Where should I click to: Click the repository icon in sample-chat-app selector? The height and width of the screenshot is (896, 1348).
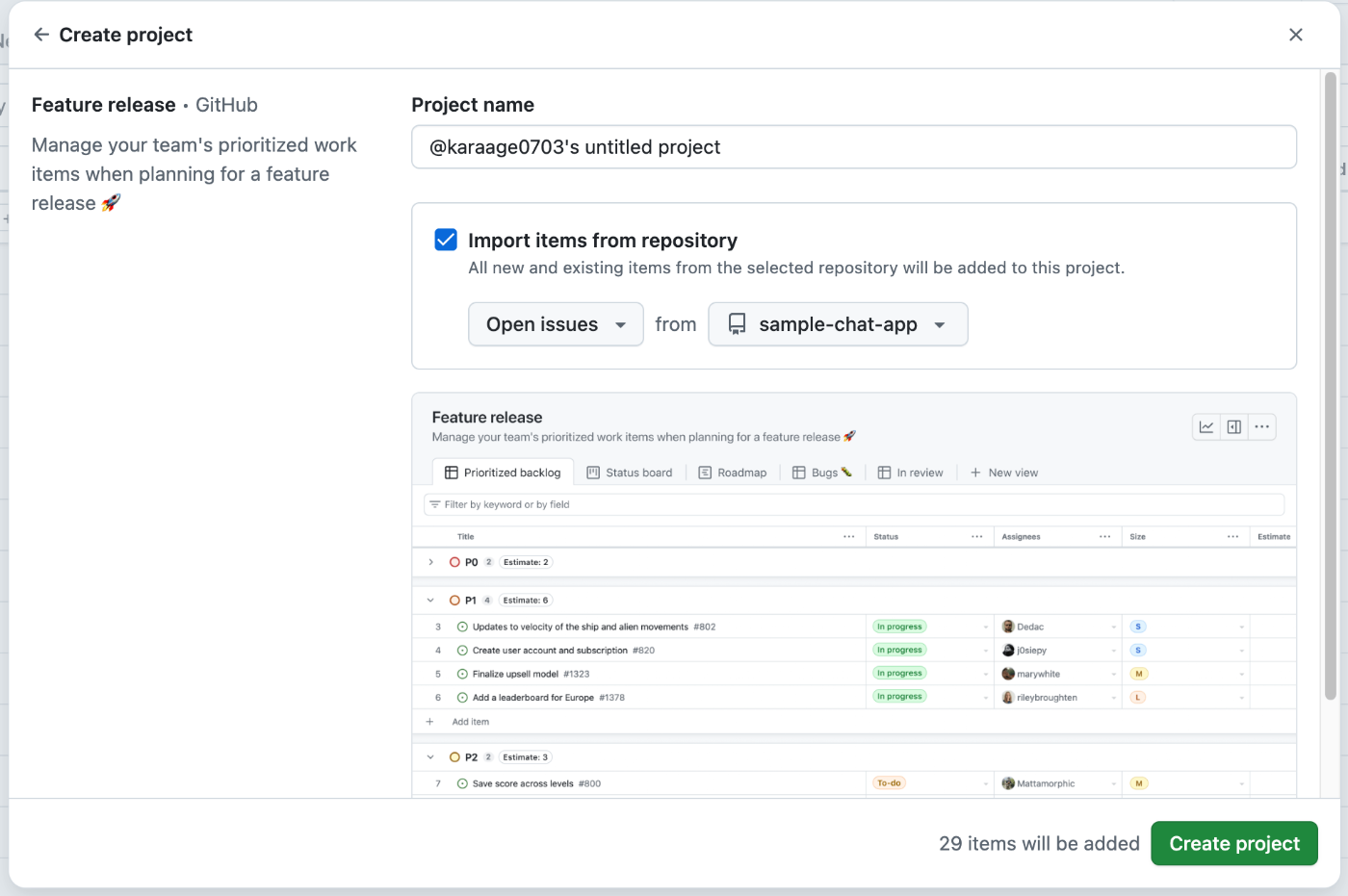click(x=737, y=324)
